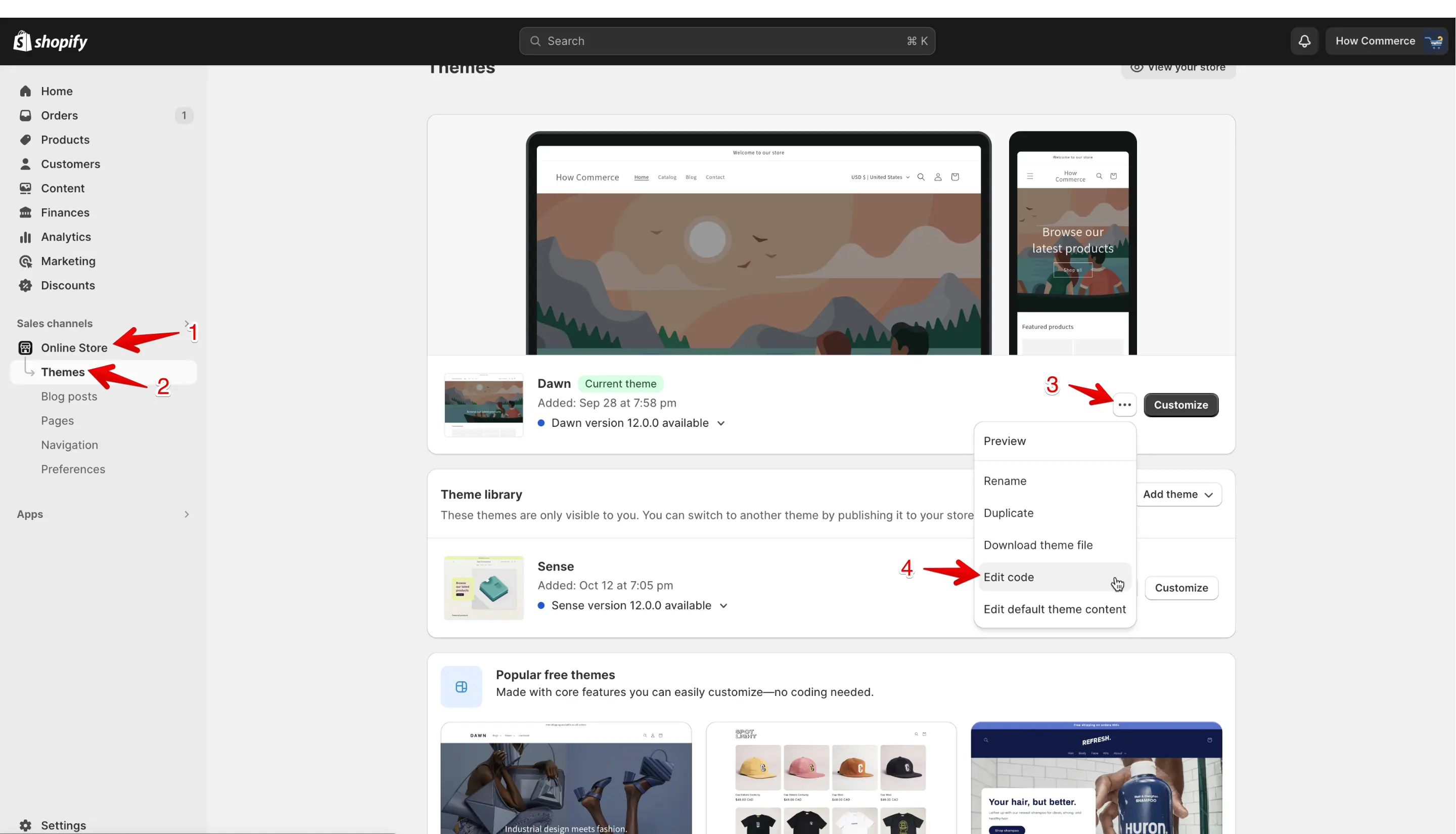Click the Products tag icon
This screenshot has width=1456, height=834.
tap(25, 140)
